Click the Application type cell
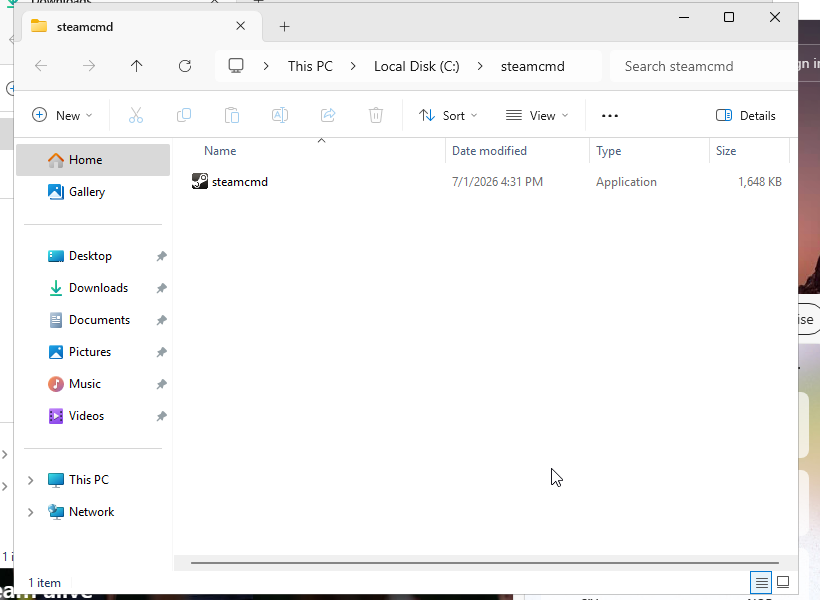The image size is (820, 600). [626, 182]
